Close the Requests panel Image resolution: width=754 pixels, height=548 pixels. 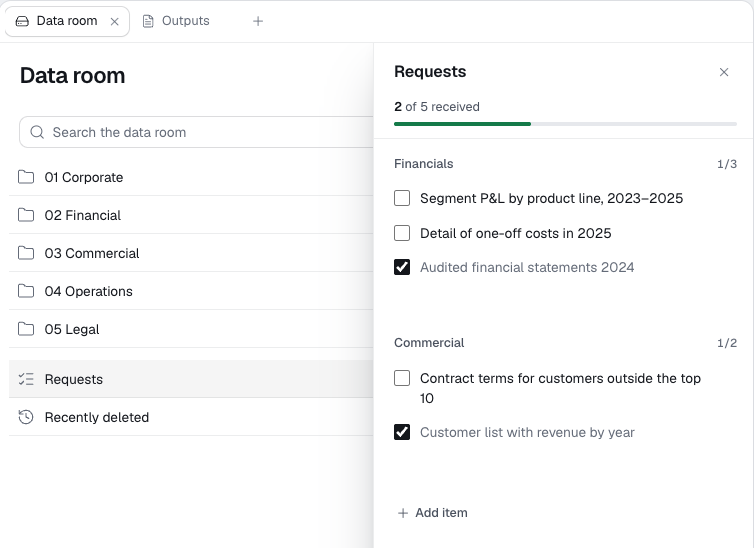[724, 72]
